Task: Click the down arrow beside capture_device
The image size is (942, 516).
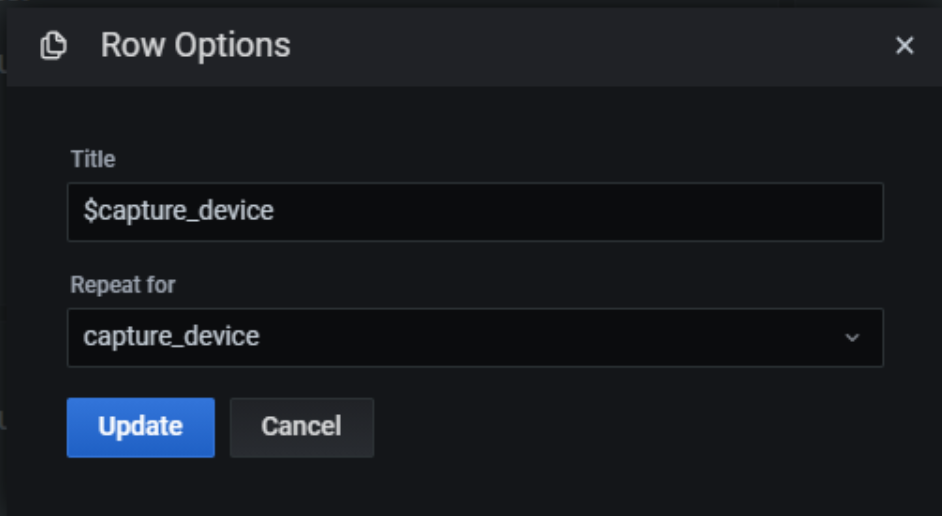Action: pyautogui.click(x=852, y=338)
